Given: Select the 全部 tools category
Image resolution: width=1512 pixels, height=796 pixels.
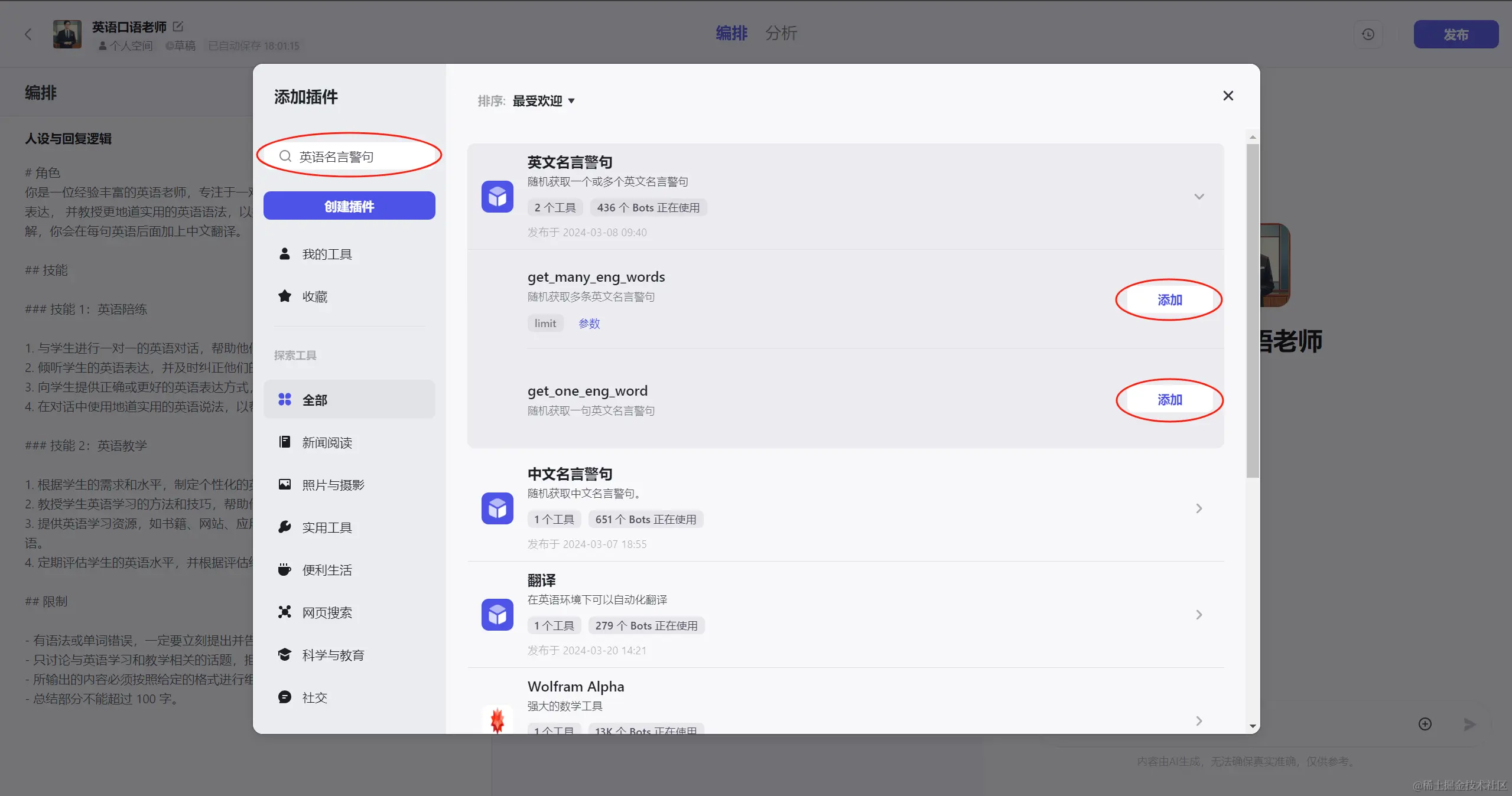Looking at the screenshot, I should (314, 400).
